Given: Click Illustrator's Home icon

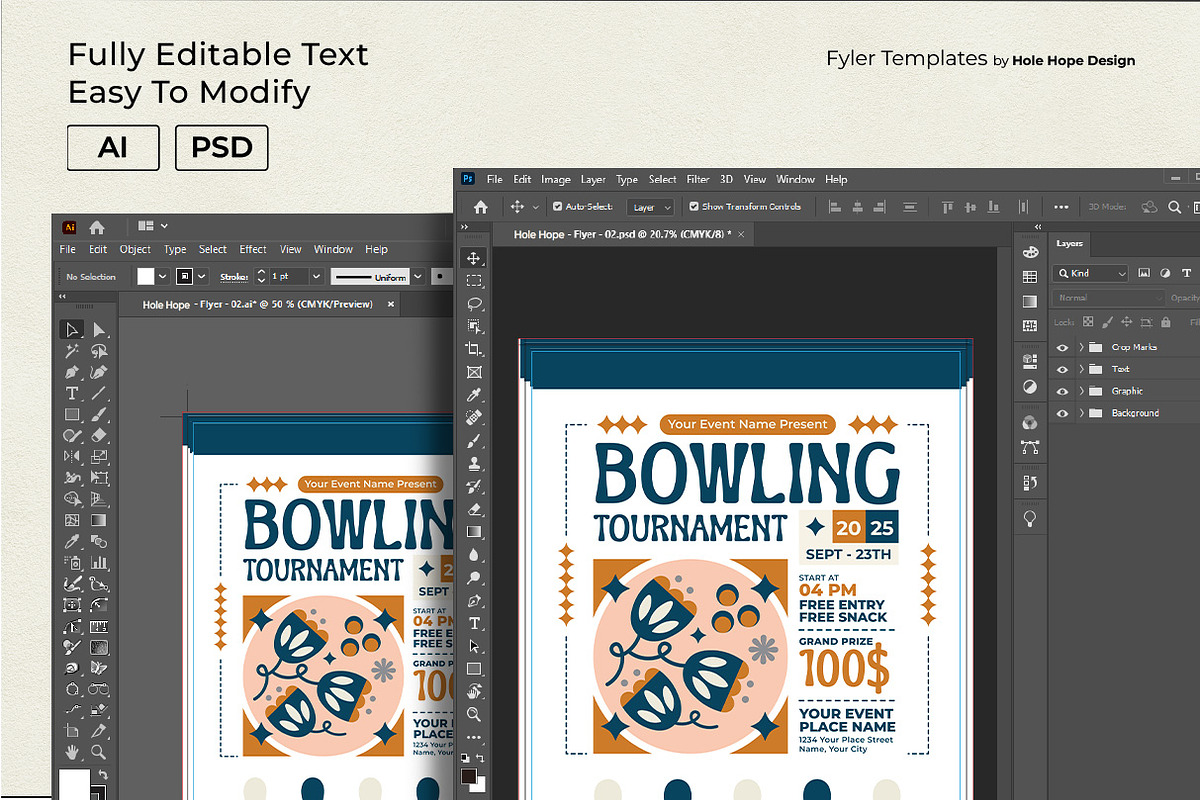Looking at the screenshot, I should 97,227.
